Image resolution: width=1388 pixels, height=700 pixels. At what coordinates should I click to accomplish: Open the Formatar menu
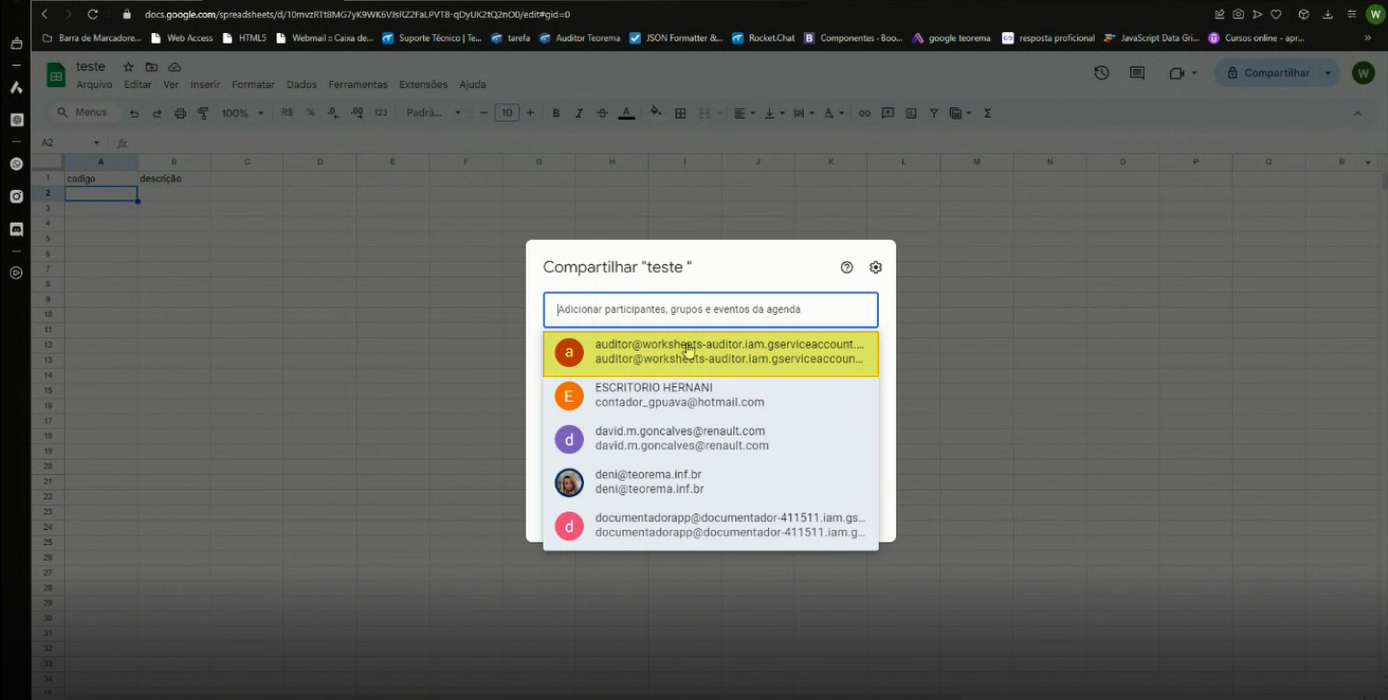(x=253, y=85)
